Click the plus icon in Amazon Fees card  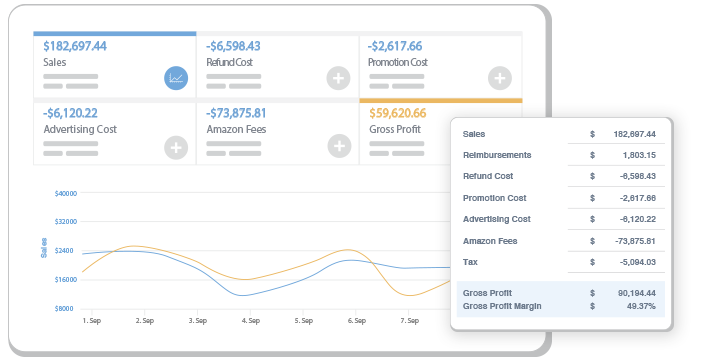pyautogui.click(x=339, y=146)
